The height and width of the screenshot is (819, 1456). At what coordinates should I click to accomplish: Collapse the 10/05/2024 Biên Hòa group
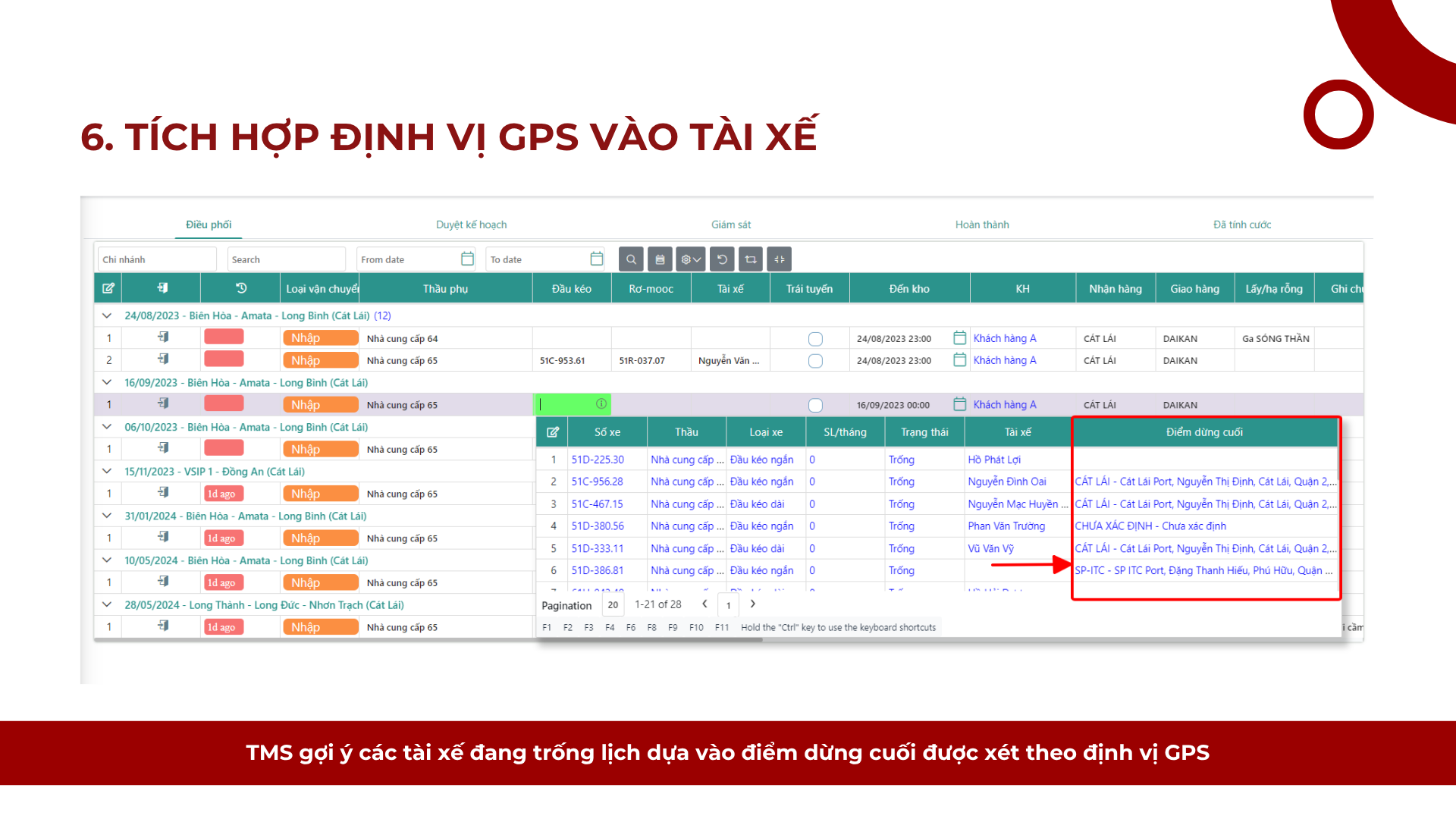click(107, 560)
